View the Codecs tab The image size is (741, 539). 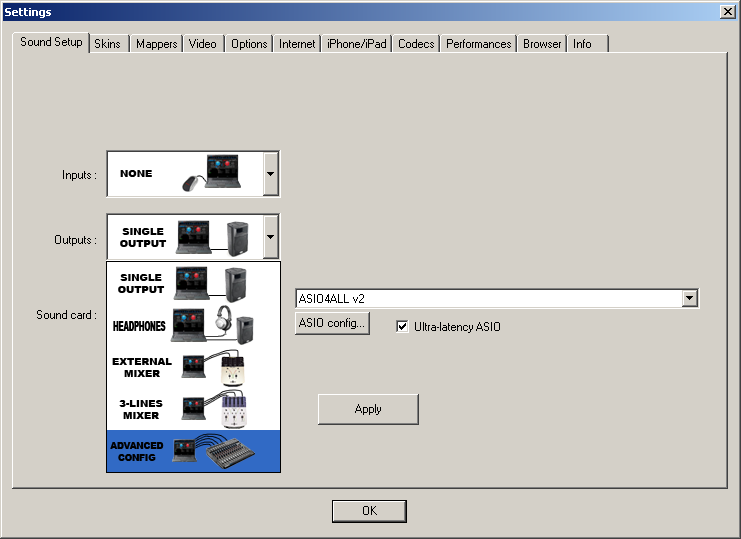pyautogui.click(x=416, y=44)
